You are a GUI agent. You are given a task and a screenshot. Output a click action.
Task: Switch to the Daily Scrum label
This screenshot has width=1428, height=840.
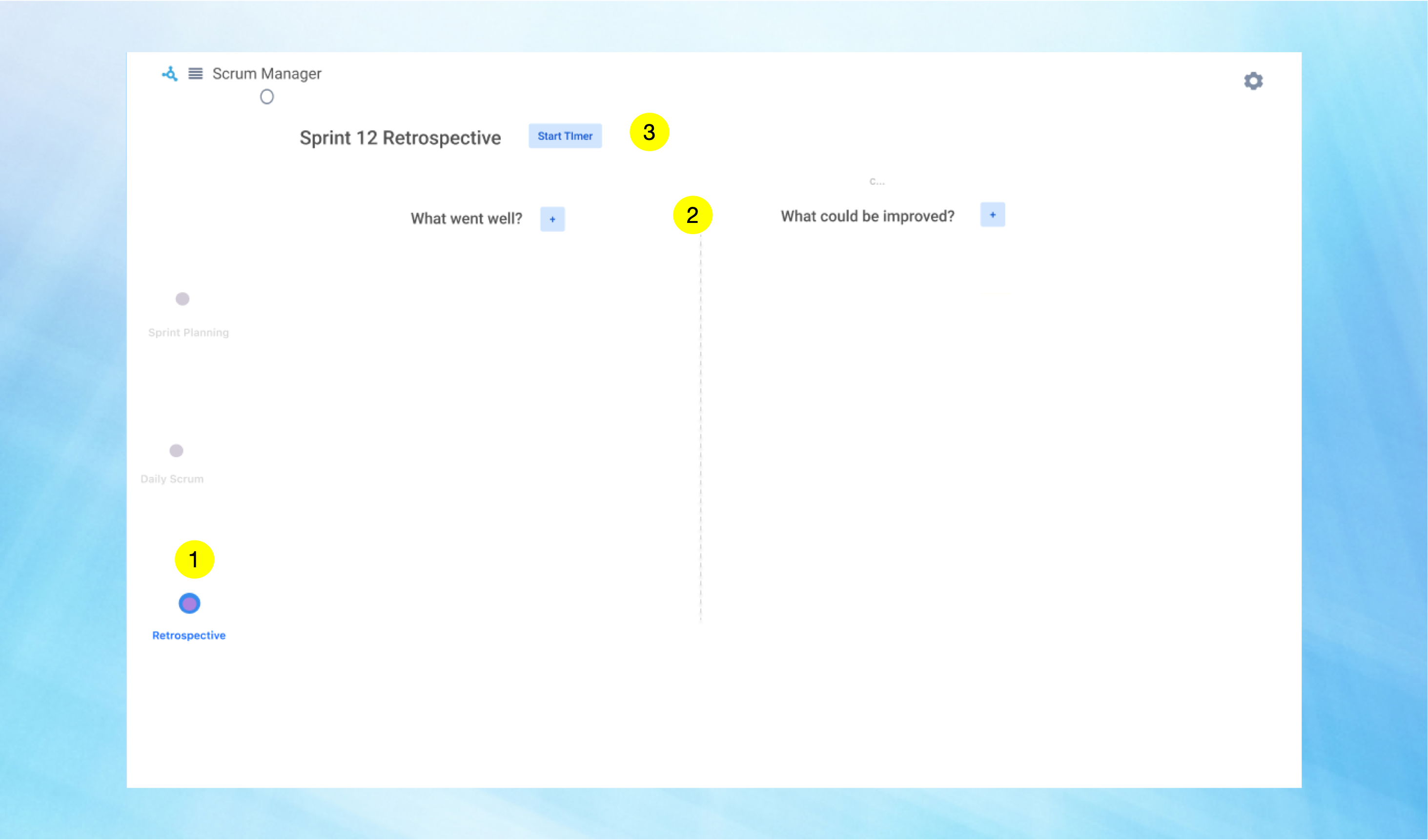click(x=172, y=479)
